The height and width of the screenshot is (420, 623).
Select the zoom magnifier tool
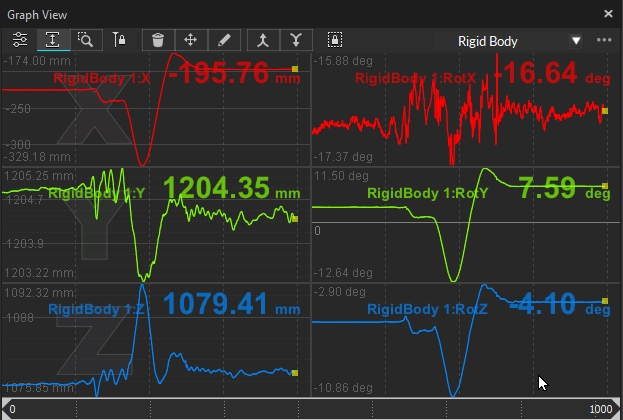point(86,40)
